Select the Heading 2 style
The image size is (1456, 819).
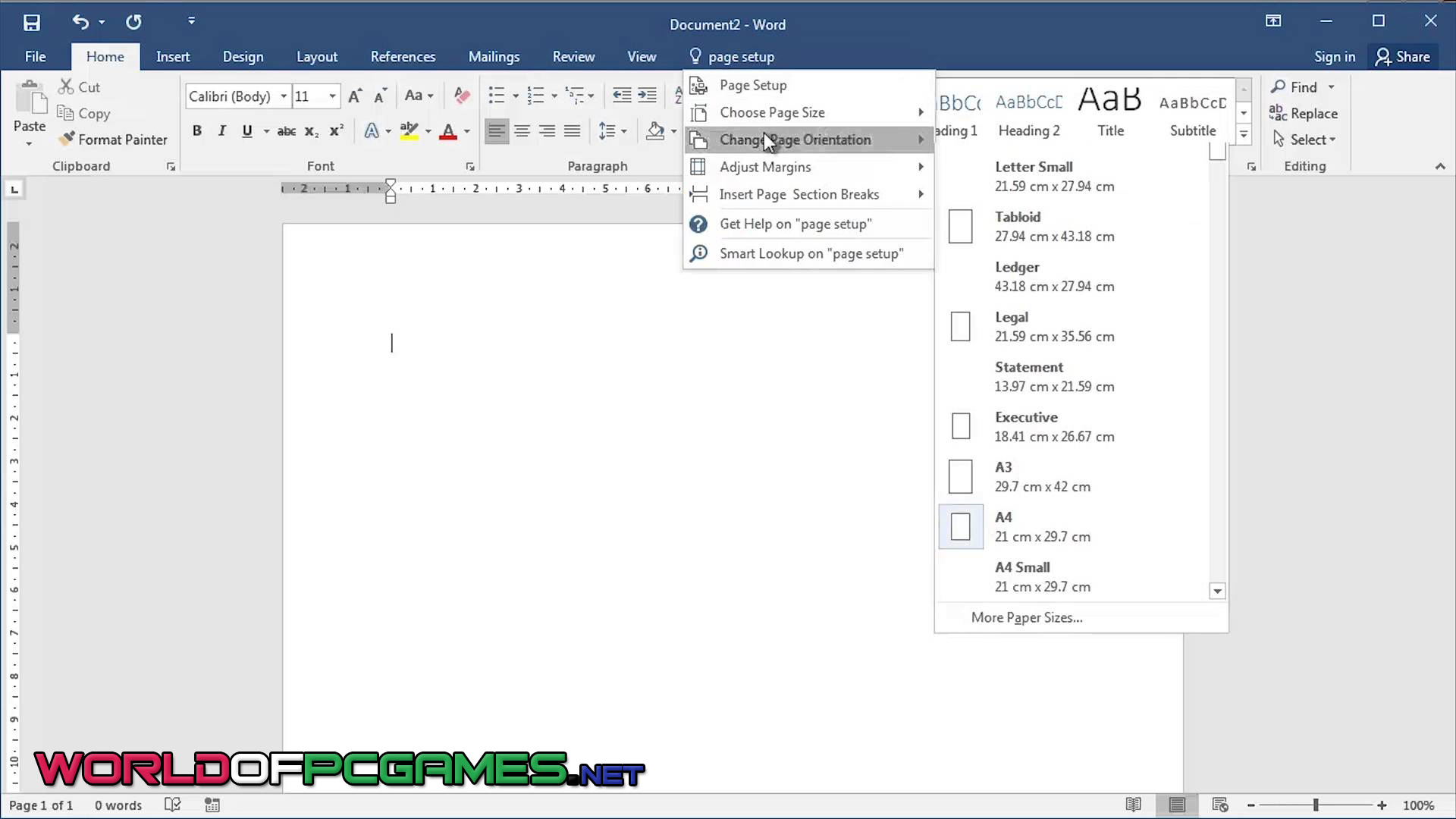(x=1029, y=114)
